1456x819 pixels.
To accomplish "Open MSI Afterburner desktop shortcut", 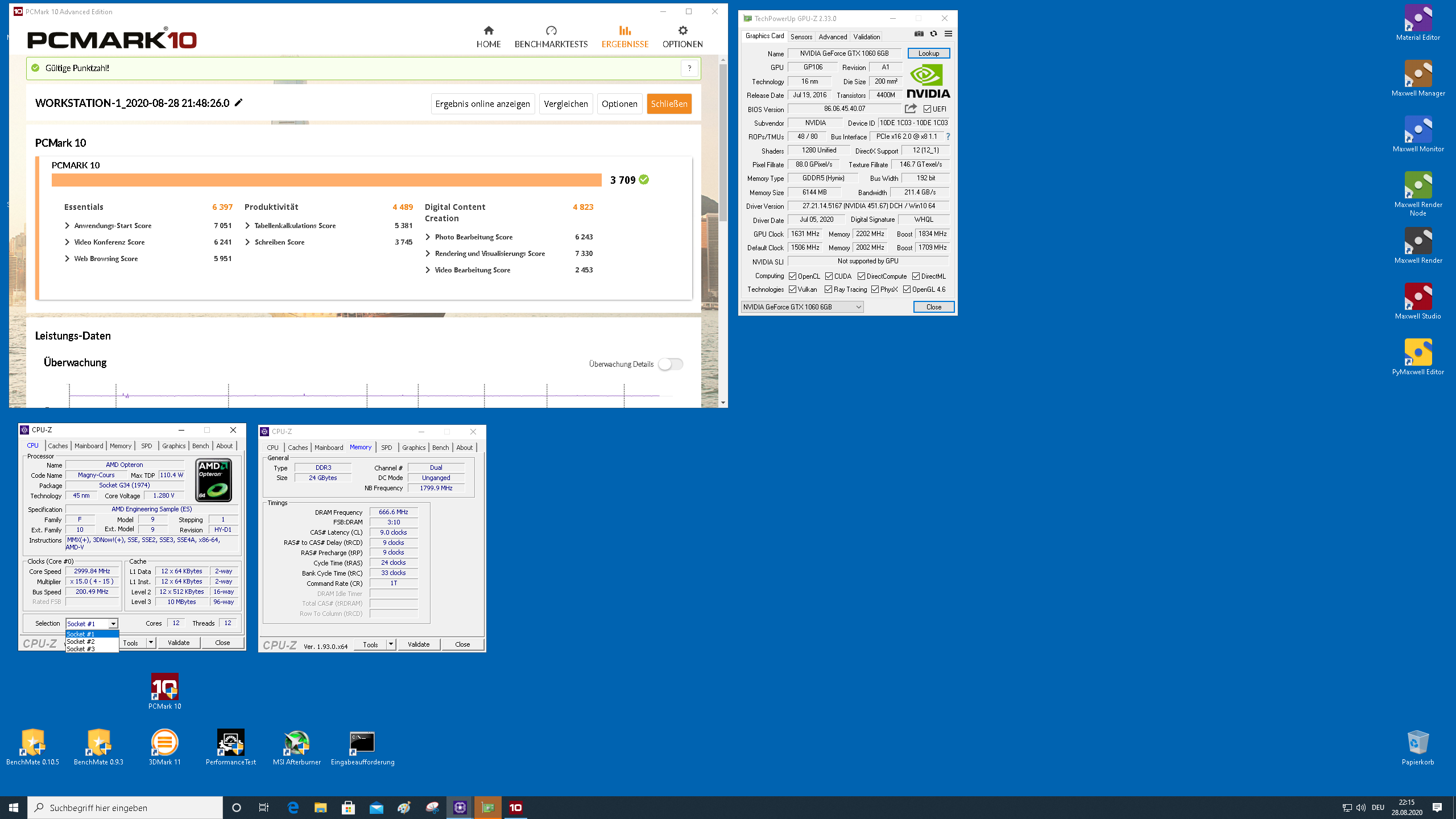I will click(x=297, y=747).
